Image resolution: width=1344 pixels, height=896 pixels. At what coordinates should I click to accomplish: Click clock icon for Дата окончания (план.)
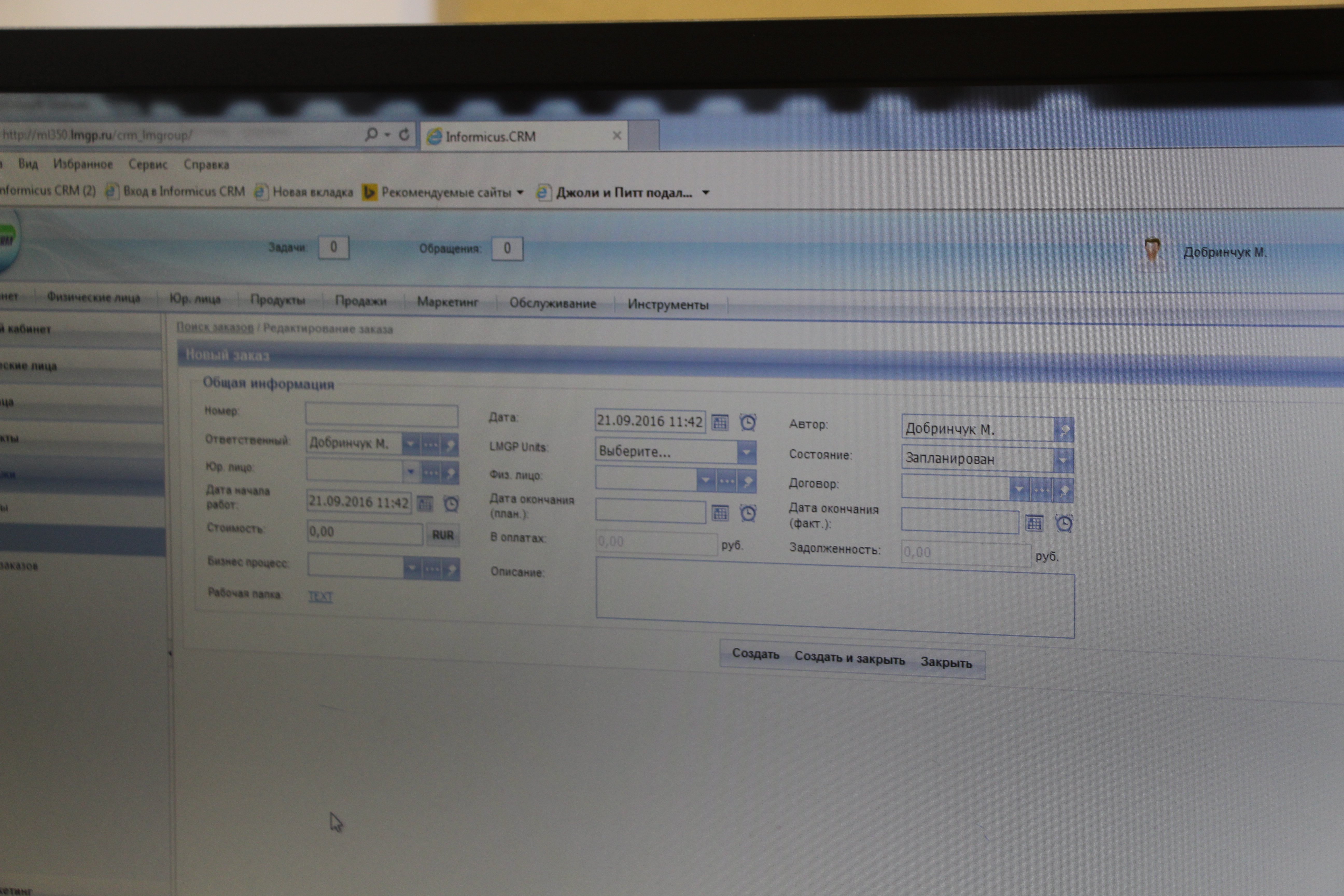pos(748,513)
